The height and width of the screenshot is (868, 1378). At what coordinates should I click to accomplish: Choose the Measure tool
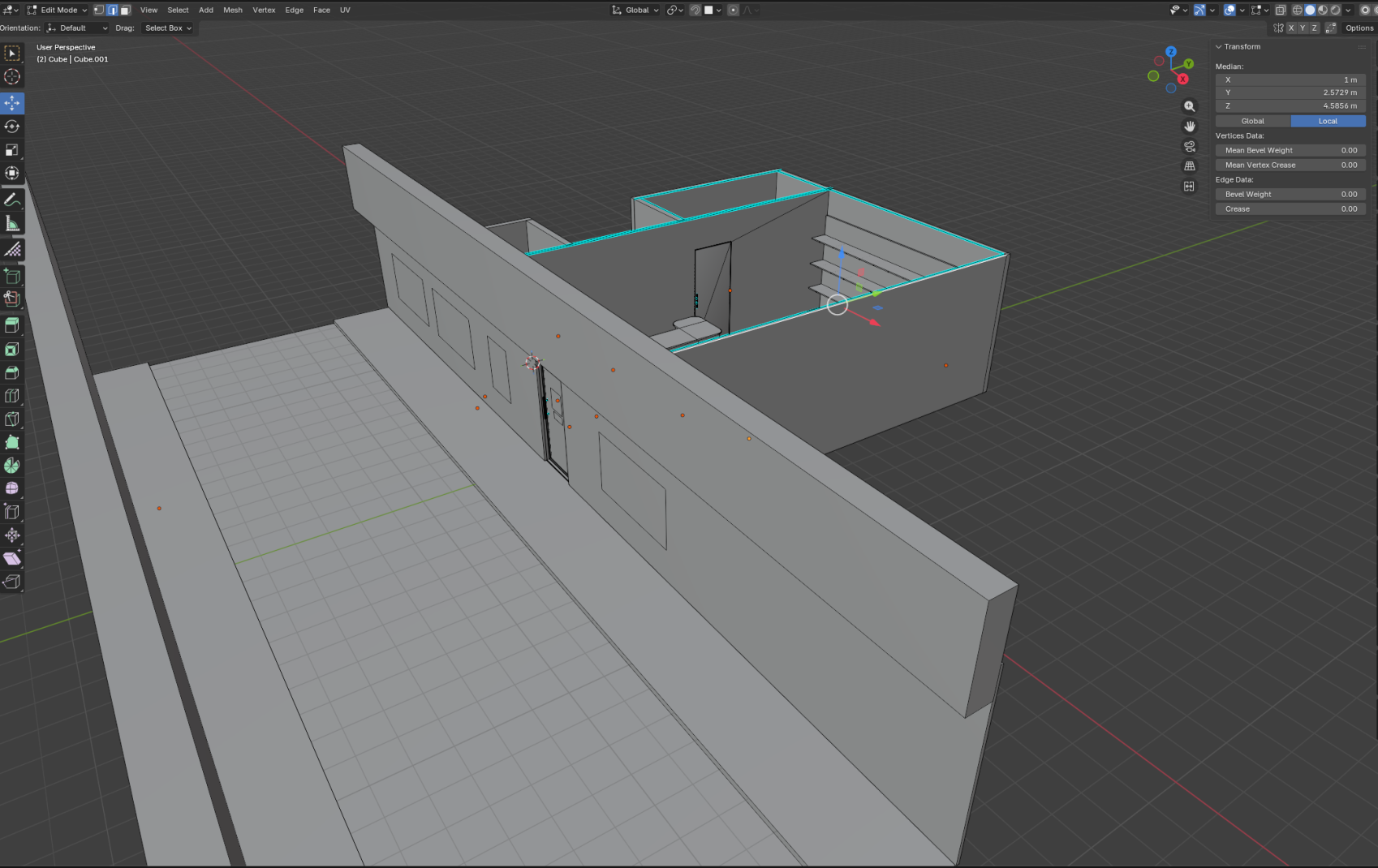(x=12, y=224)
